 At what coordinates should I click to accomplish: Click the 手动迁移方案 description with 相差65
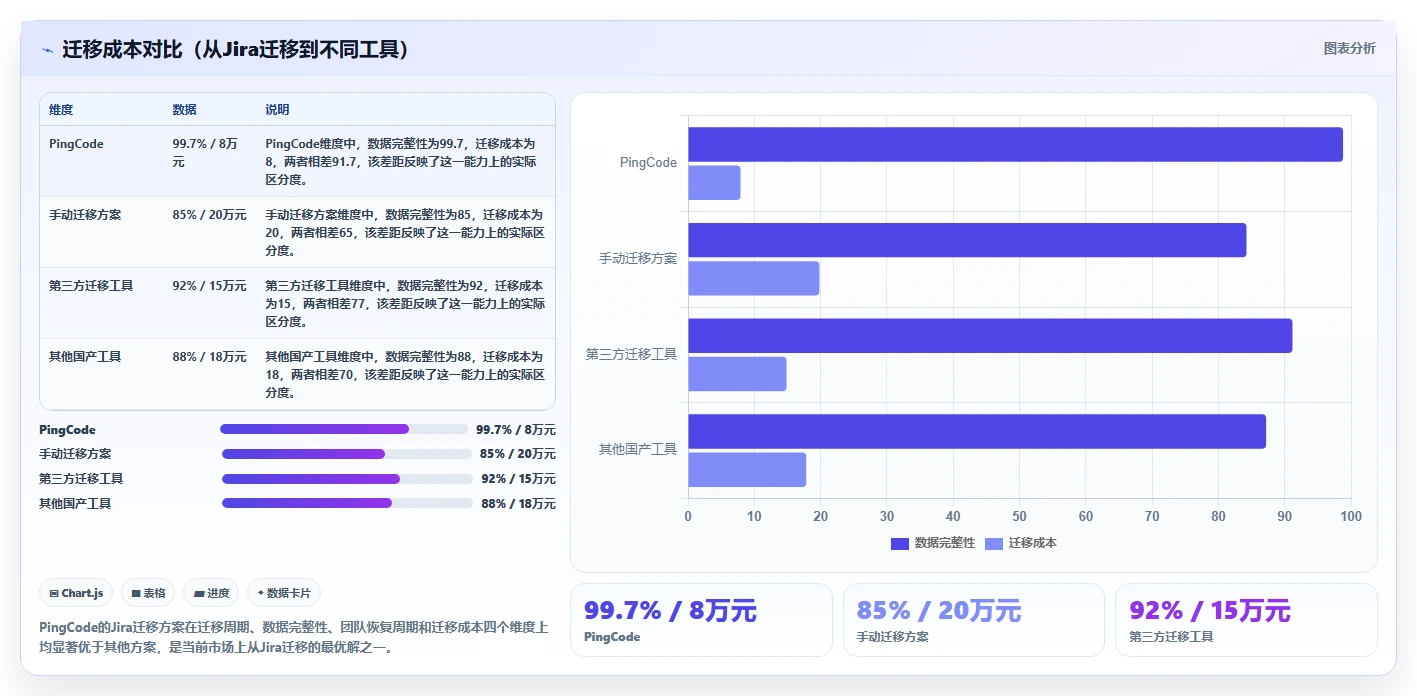tap(404, 233)
